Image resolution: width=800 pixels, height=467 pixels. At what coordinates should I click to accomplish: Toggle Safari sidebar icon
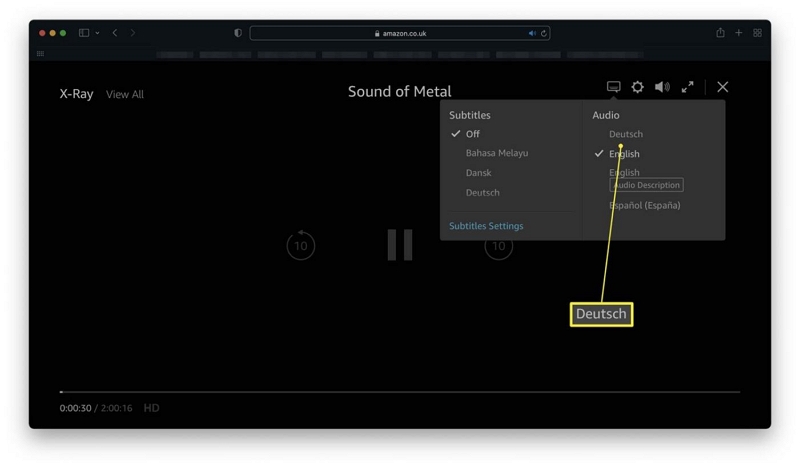coord(84,33)
